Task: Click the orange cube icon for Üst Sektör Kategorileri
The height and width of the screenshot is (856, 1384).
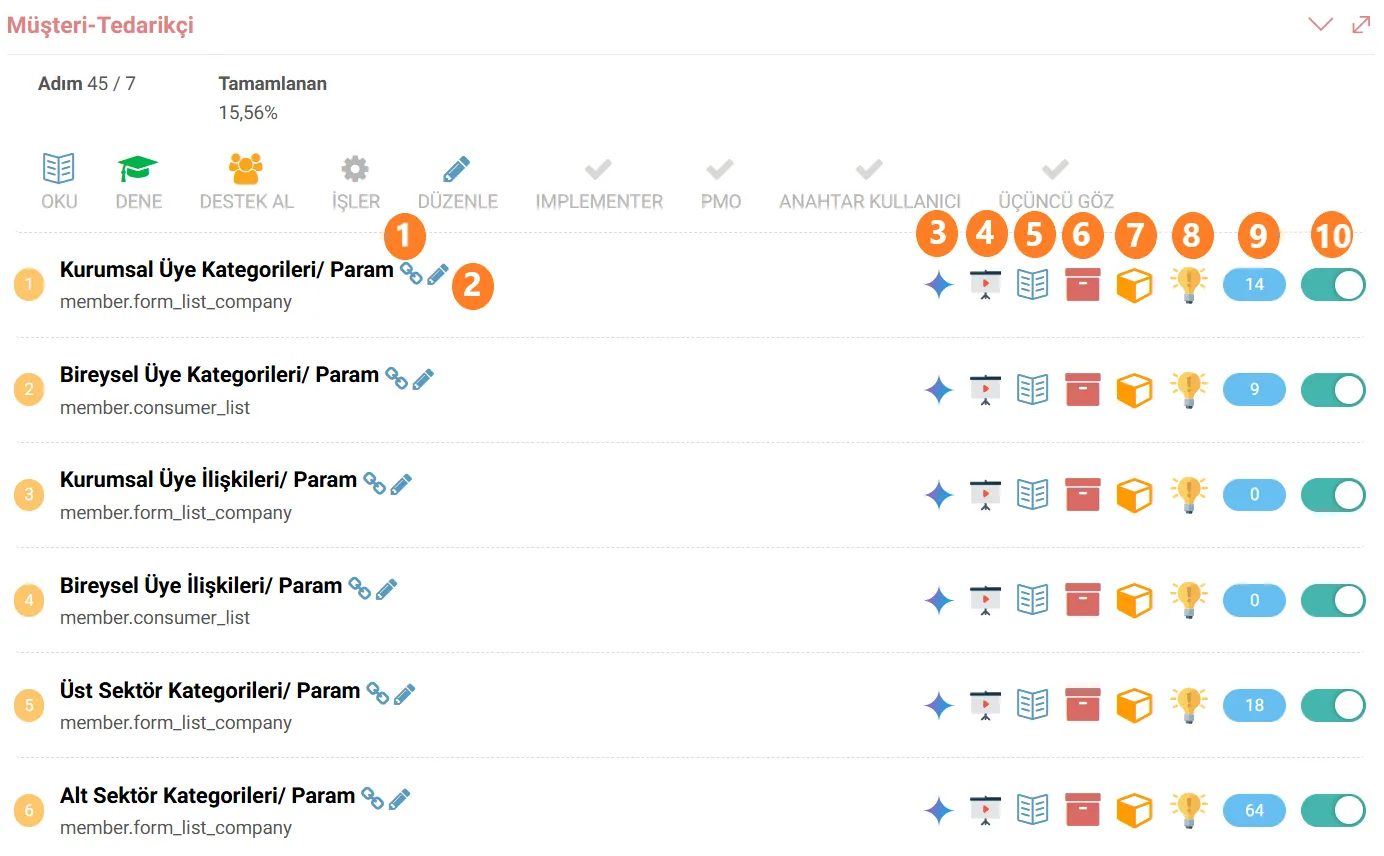Action: 1134,705
